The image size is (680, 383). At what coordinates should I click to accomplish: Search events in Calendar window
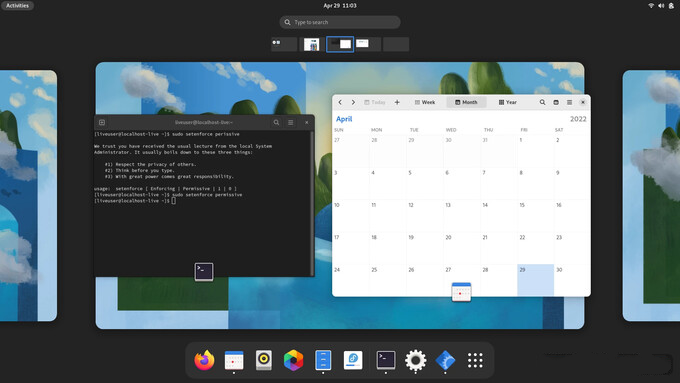[542, 102]
